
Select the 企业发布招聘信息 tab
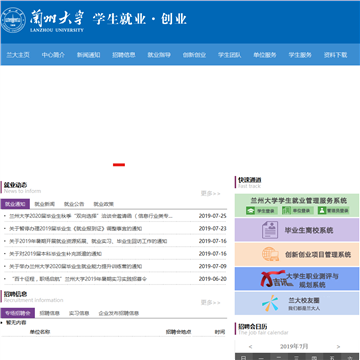tap(119, 313)
